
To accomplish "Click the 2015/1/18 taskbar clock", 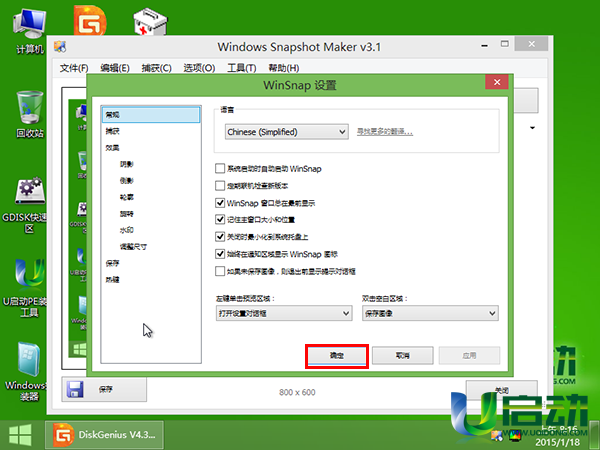I will point(557,442).
